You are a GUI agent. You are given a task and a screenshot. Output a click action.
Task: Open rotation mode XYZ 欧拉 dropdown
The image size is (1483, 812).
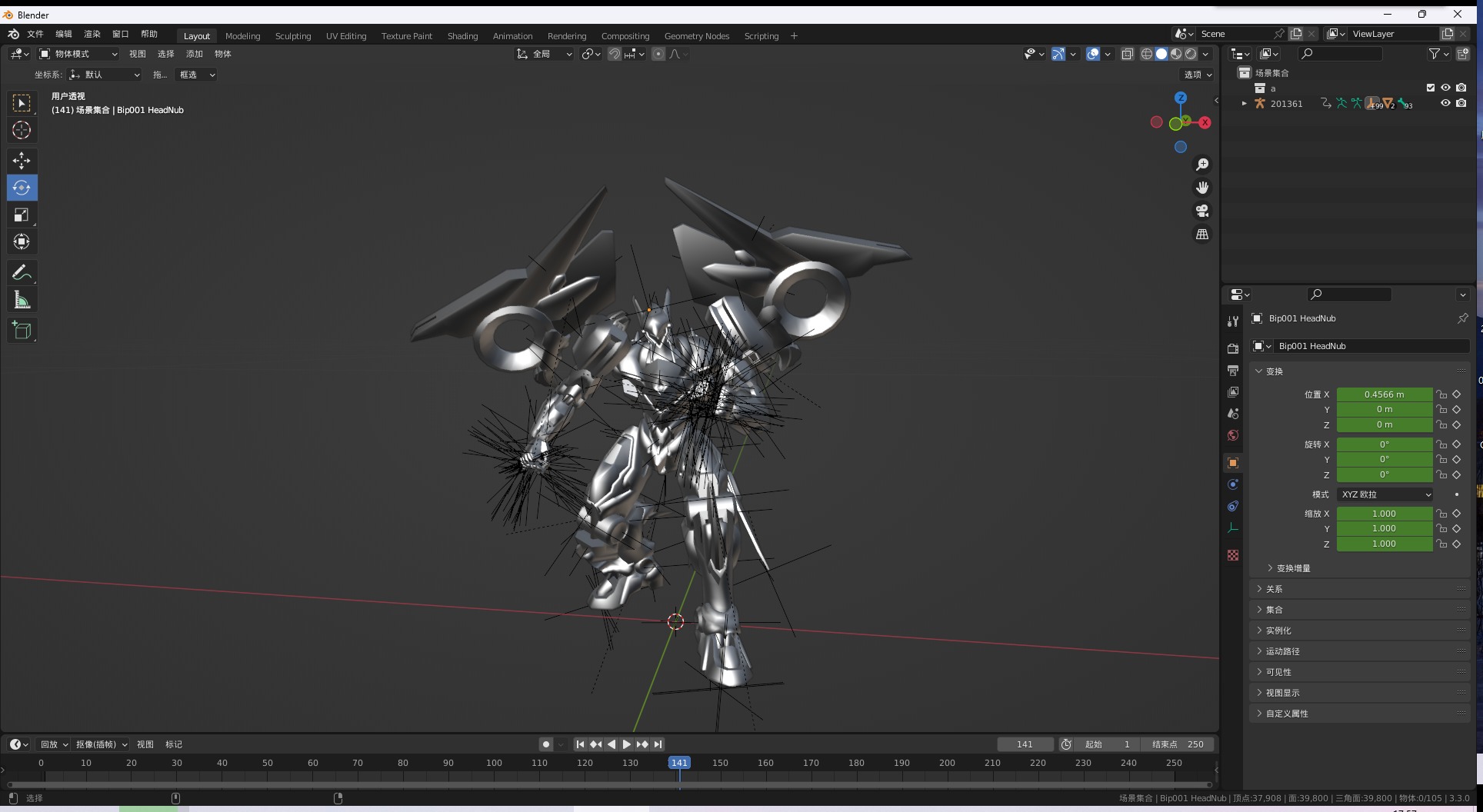click(x=1385, y=494)
